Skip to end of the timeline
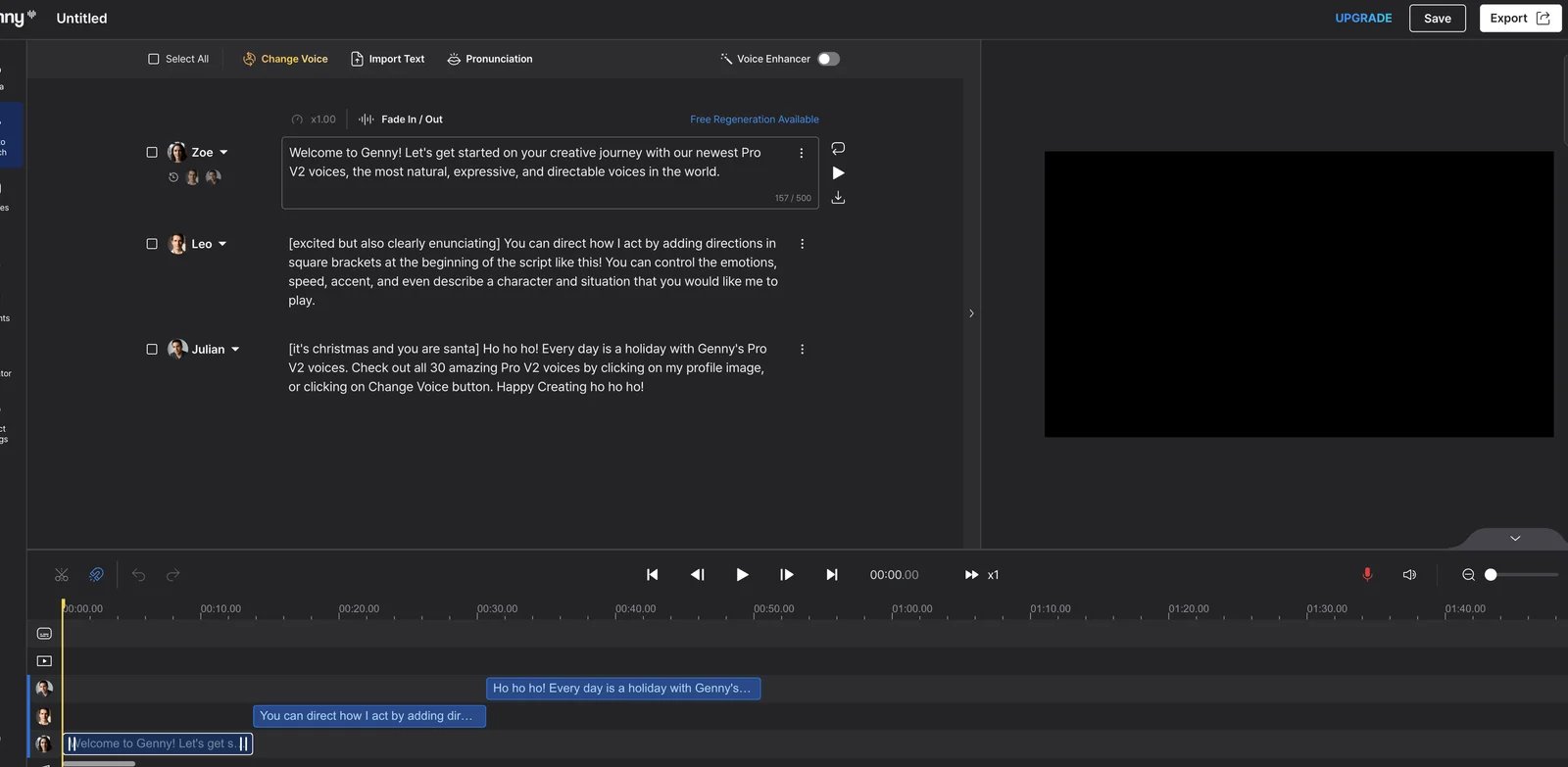 [832, 575]
